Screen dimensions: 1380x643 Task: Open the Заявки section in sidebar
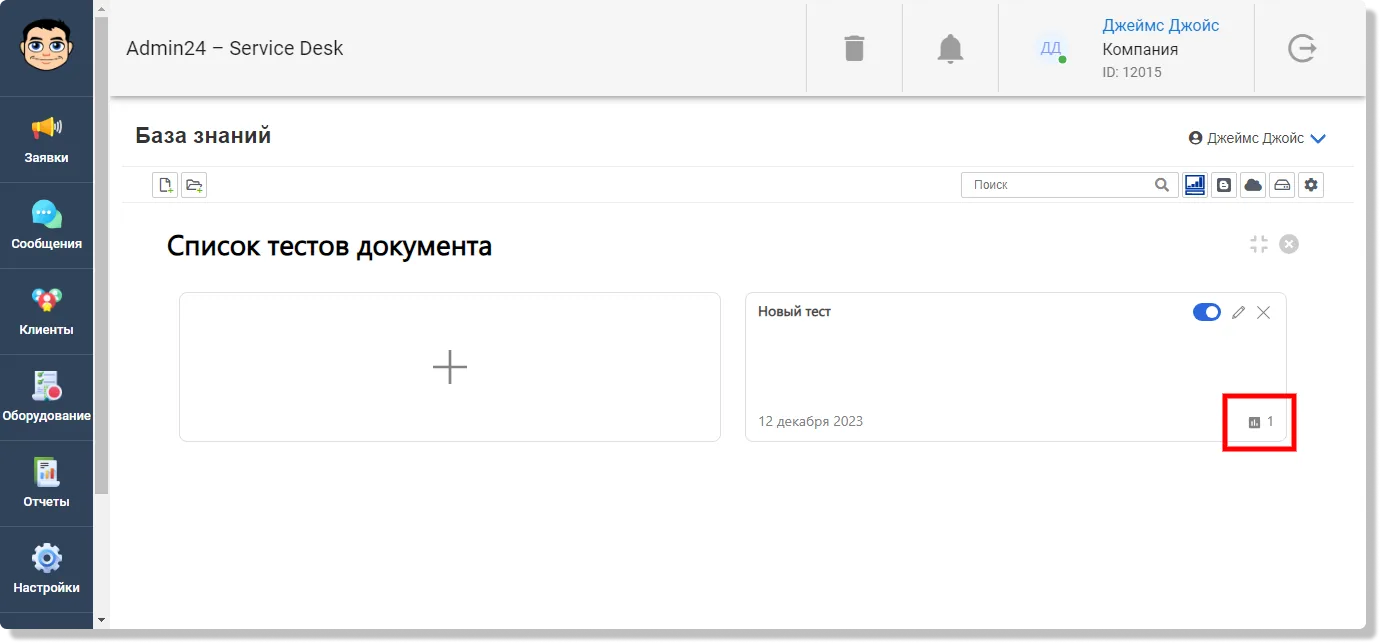[46, 139]
